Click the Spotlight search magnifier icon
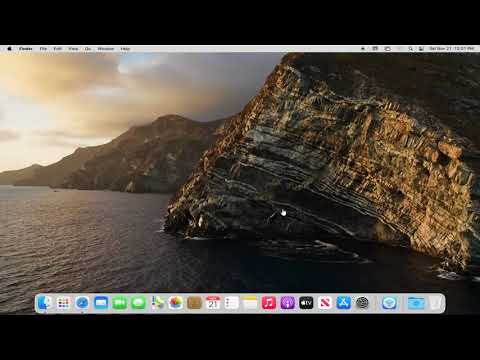This screenshot has width=480, height=360. [x=411, y=49]
